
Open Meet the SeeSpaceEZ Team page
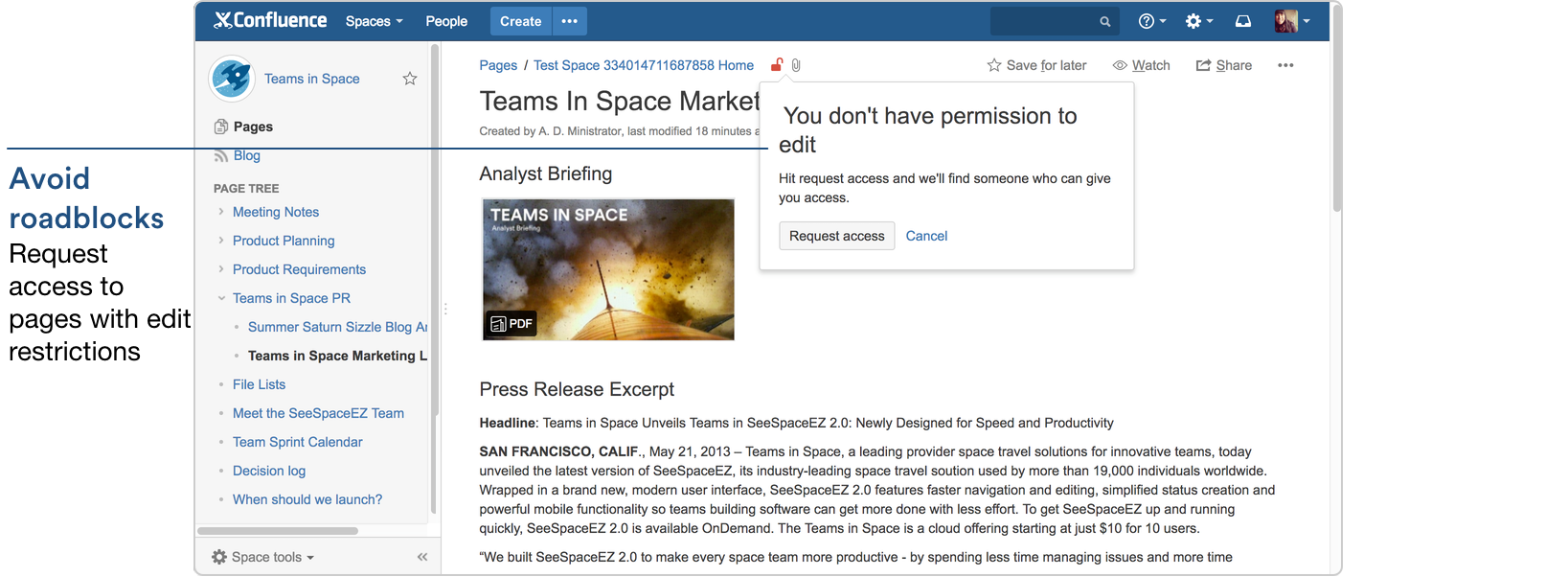(318, 413)
